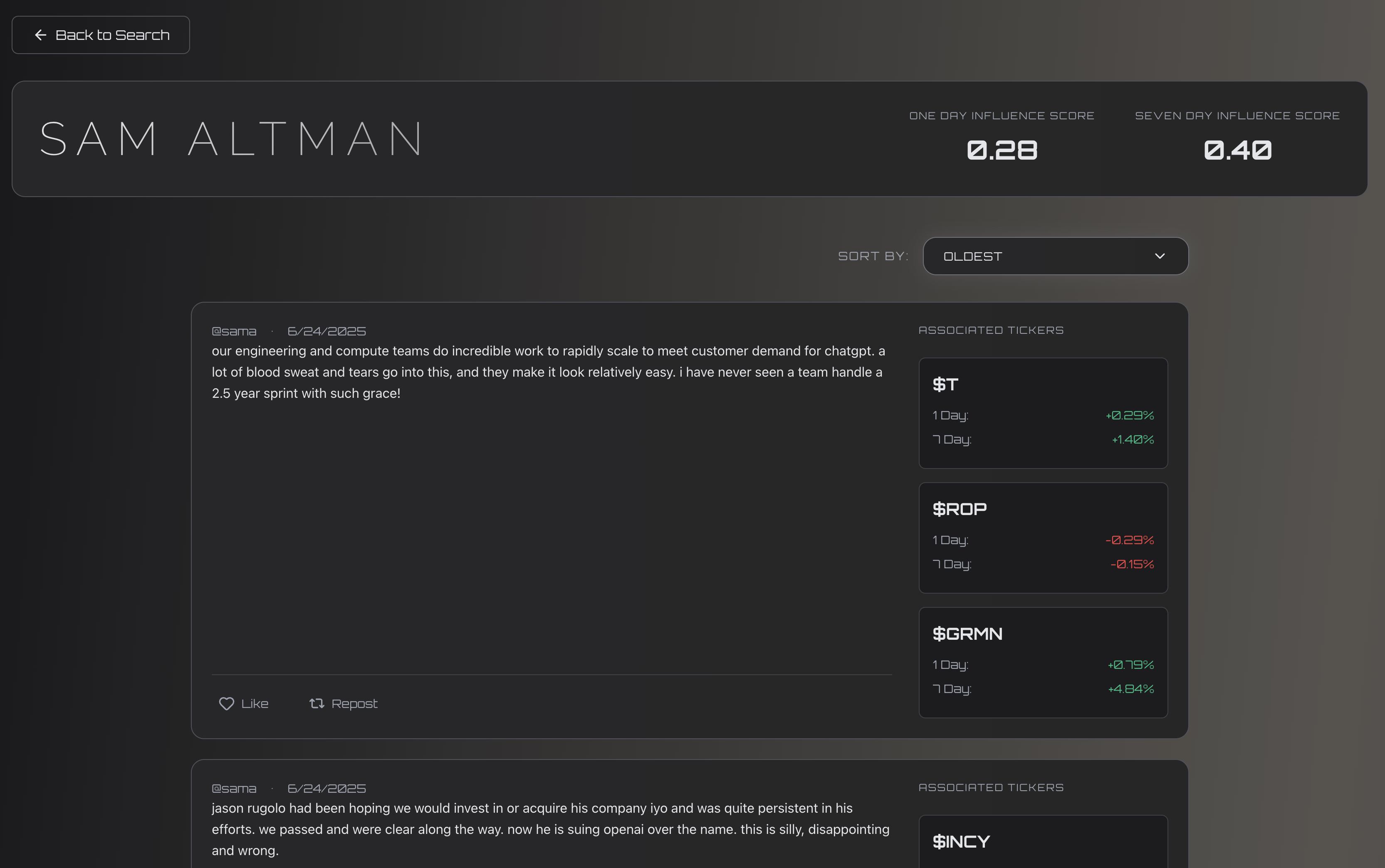This screenshot has height=868, width=1385.
Task: Open the $INCY ticker card
Action: tap(1043, 841)
